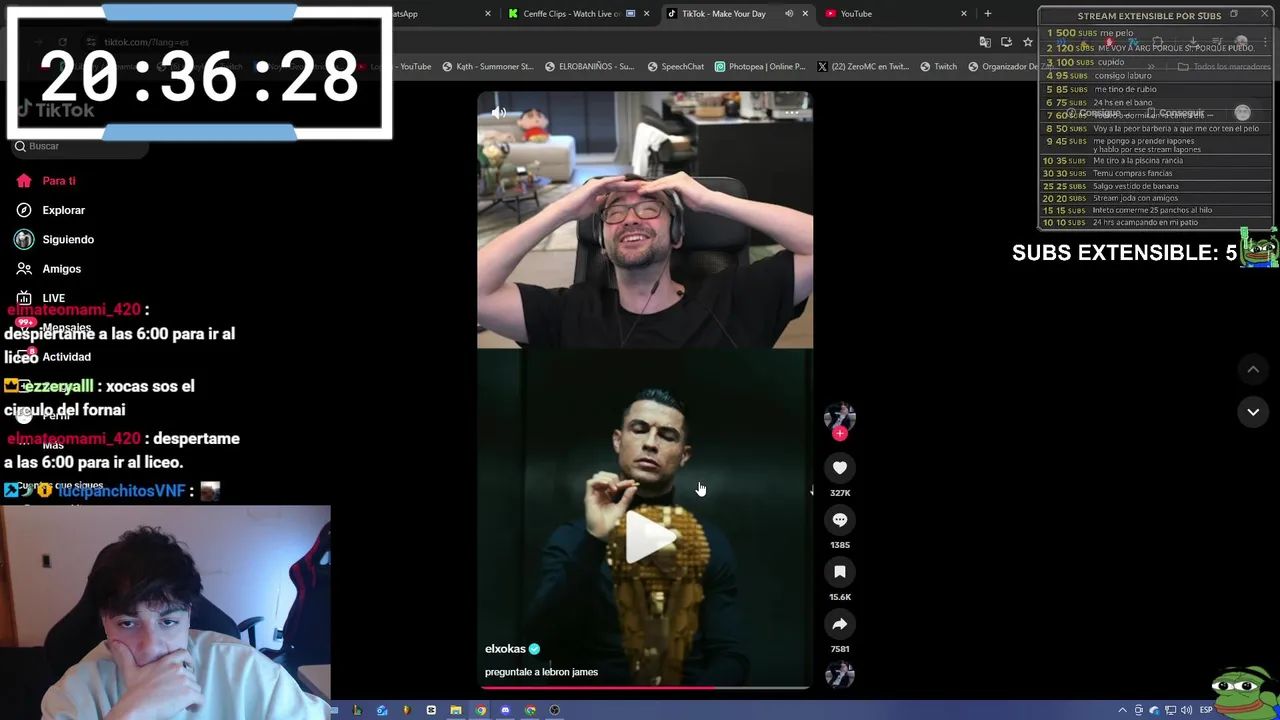Focus the Buscar search field
This screenshot has width=1280, height=720.
pos(80,146)
